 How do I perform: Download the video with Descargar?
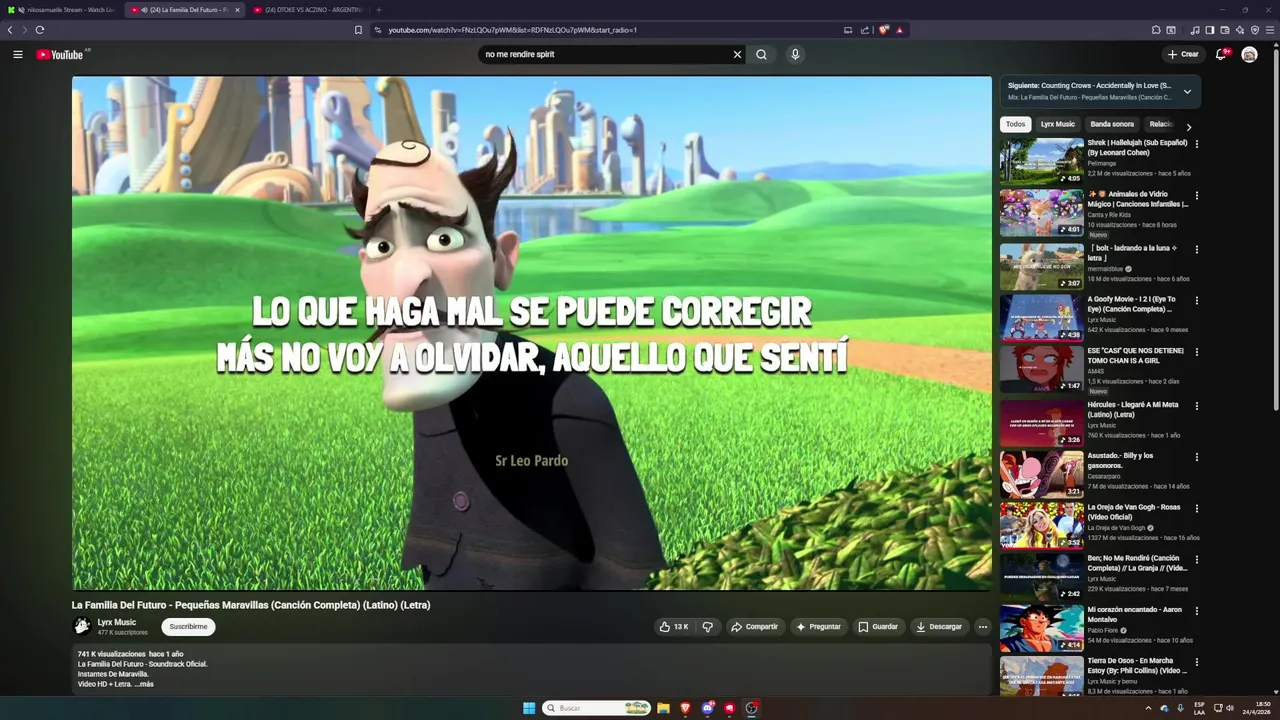click(939, 627)
